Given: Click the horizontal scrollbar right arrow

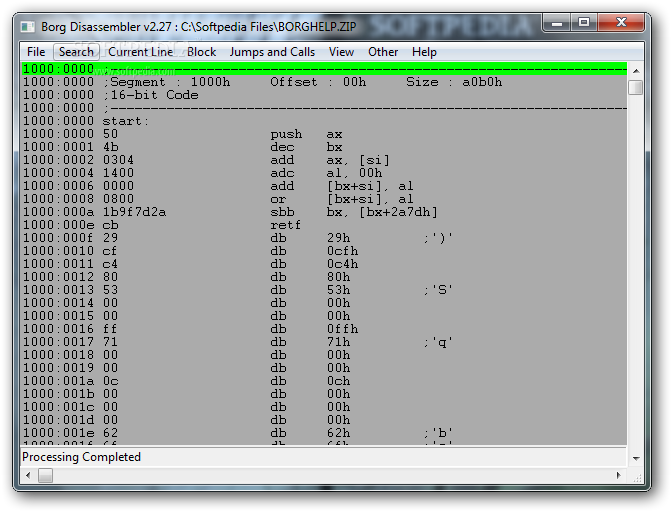Looking at the screenshot, I should click(619, 475).
